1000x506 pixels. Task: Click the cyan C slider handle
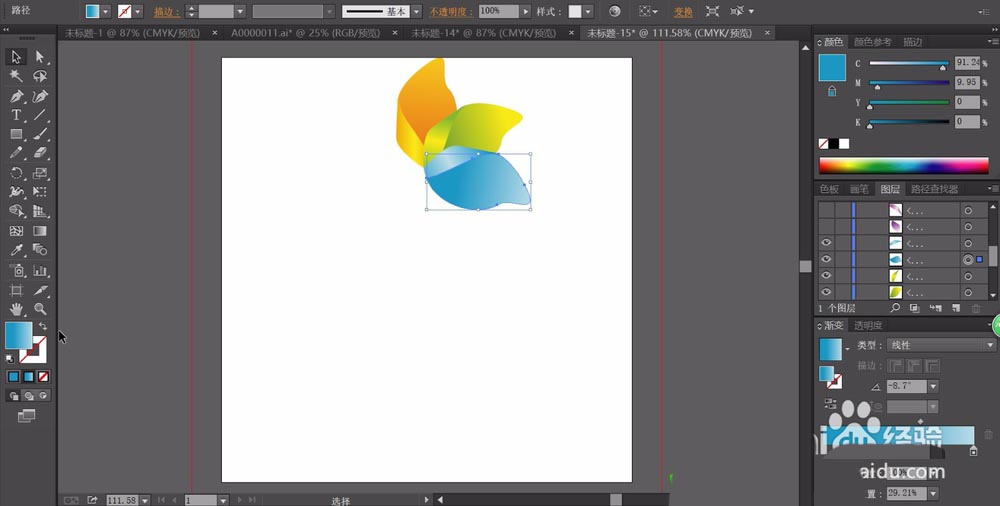(x=943, y=66)
